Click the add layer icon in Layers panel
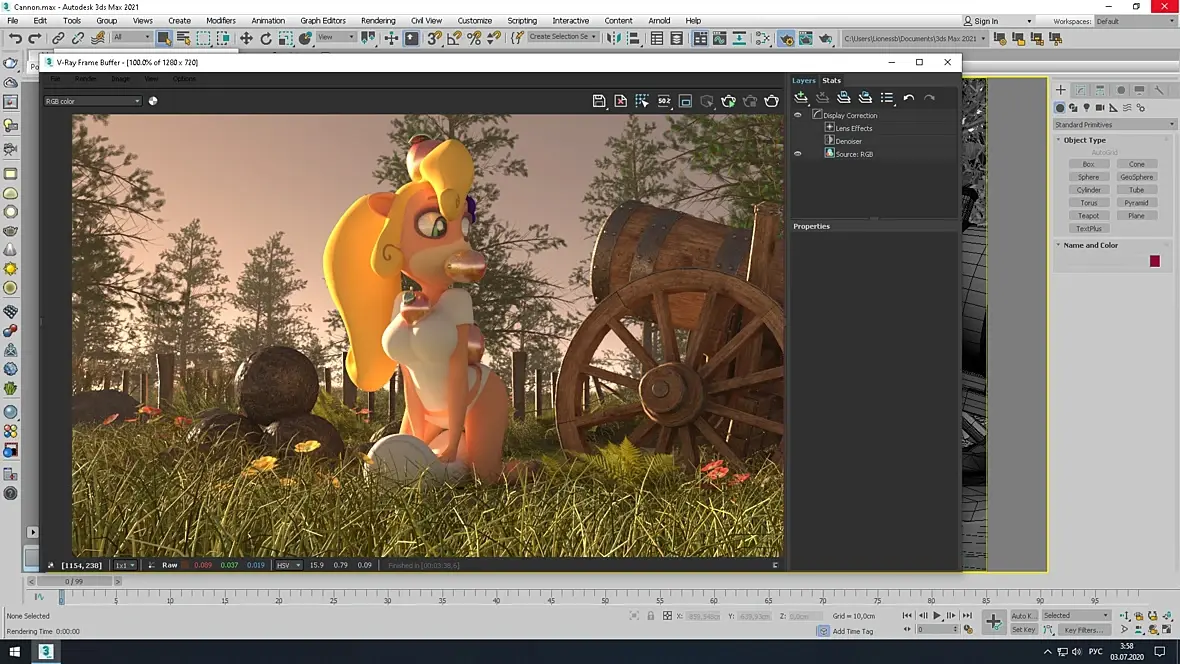 coord(801,98)
